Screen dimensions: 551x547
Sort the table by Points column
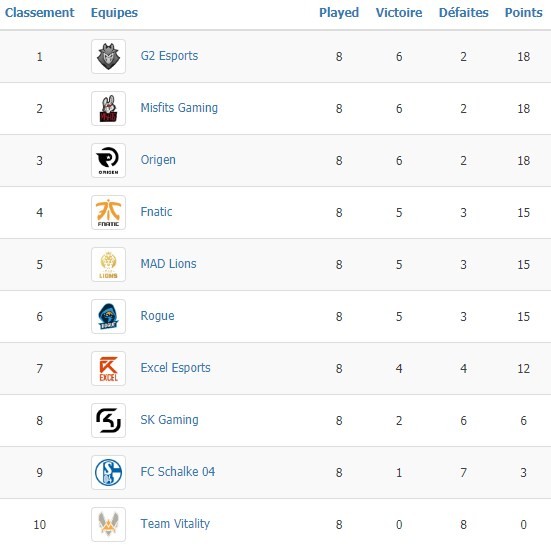click(524, 13)
